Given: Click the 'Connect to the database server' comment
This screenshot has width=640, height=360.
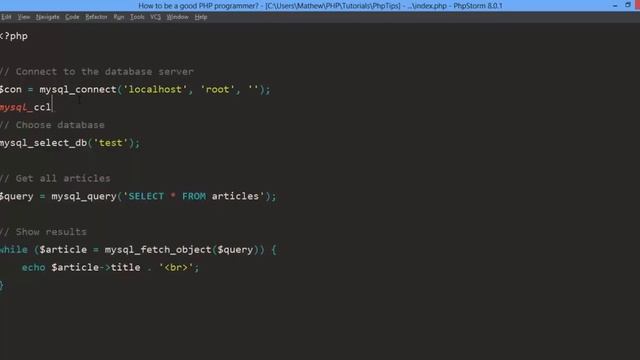Looking at the screenshot, I should point(97,72).
